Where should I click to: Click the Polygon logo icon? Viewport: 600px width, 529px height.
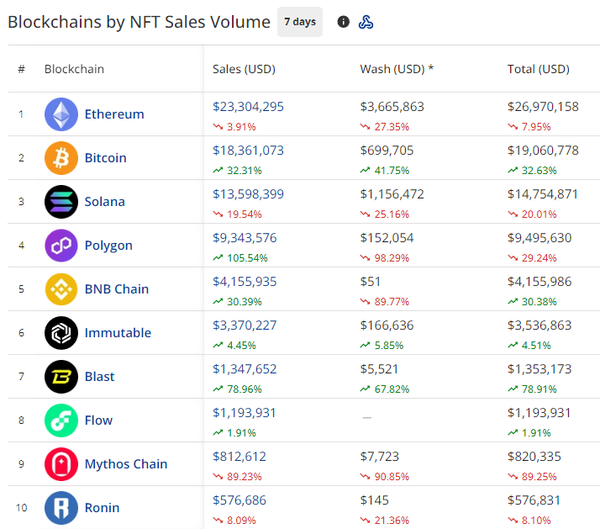click(61, 245)
